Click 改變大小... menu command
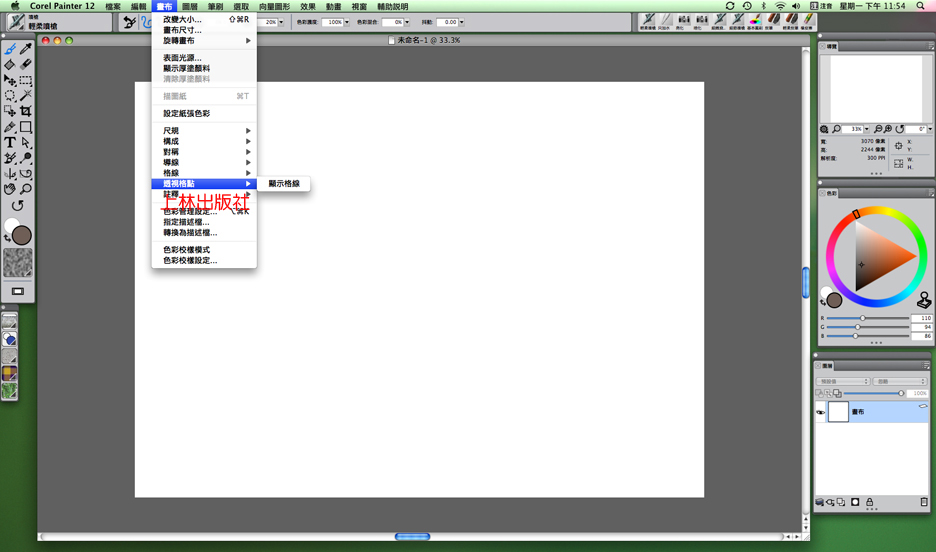 183,19
